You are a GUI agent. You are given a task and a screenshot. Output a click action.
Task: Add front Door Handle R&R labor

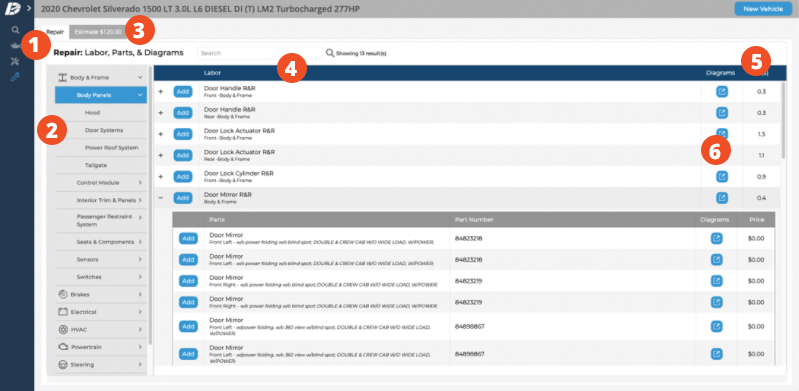(183, 91)
